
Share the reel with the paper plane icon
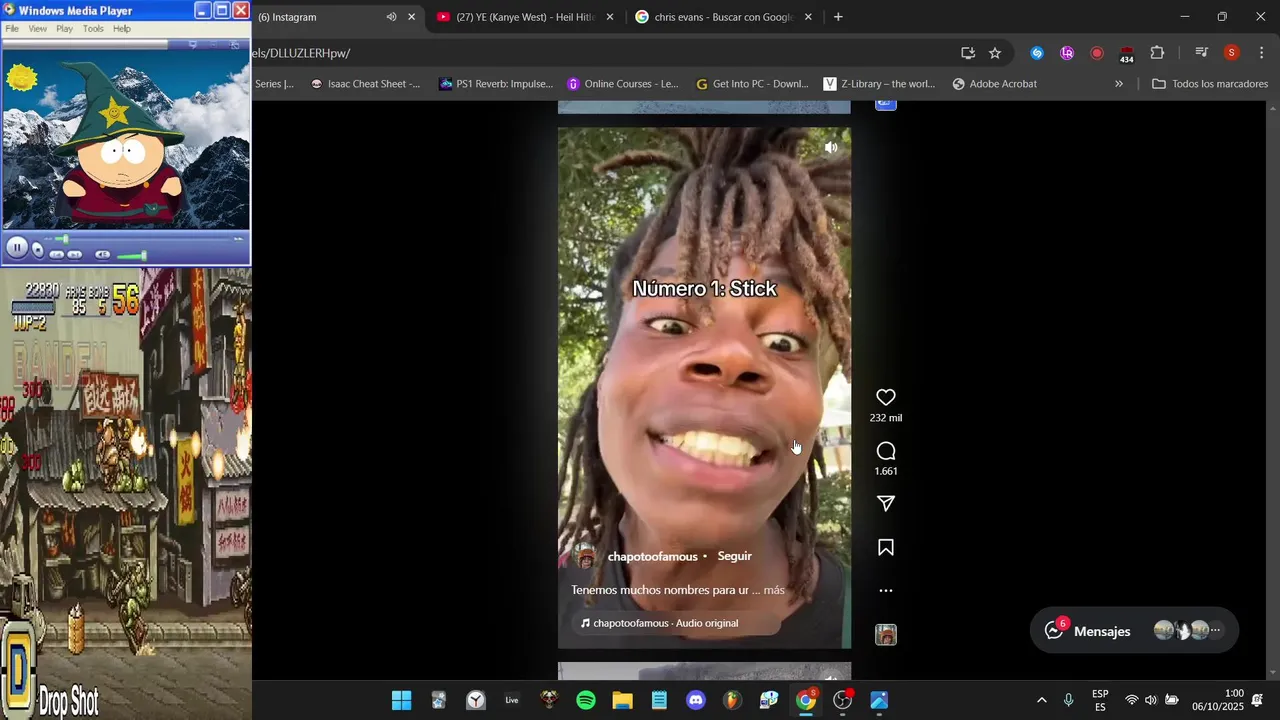[x=886, y=504]
